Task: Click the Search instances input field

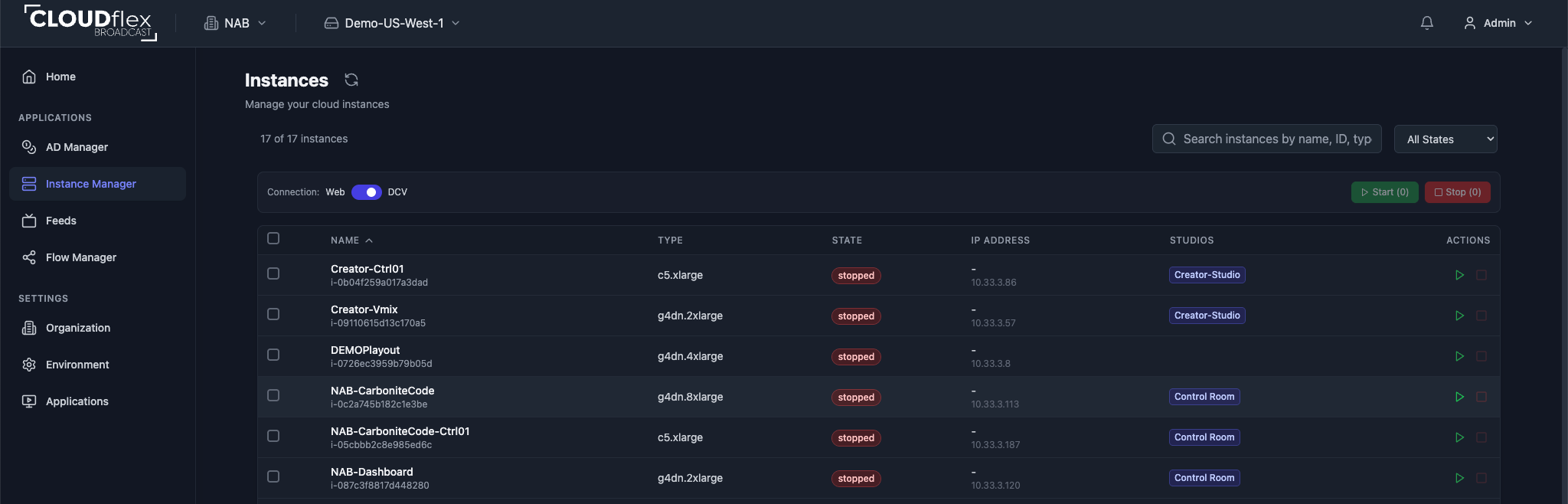Action: (x=1267, y=139)
